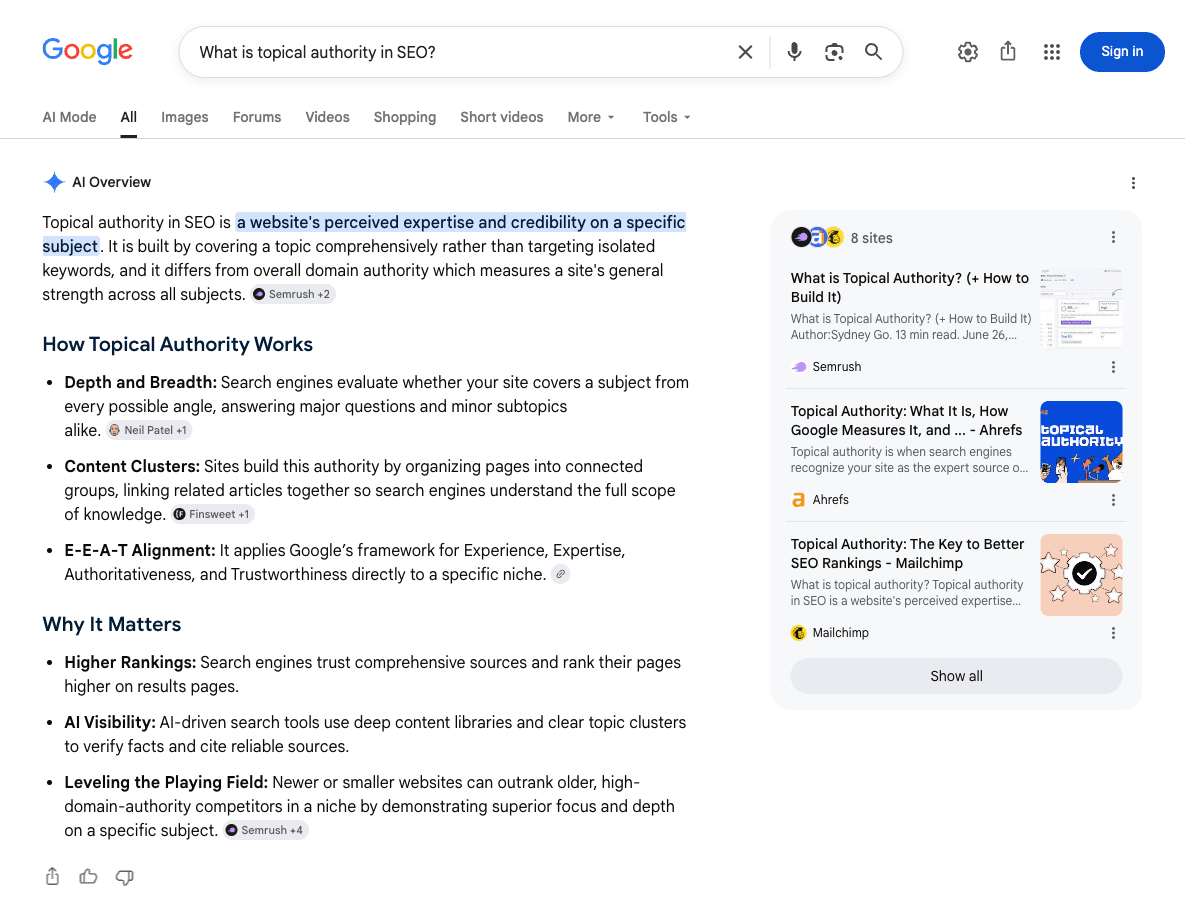Viewport: 1185px width, 905px height.
Task: Clear the search query with X
Action: 745,52
